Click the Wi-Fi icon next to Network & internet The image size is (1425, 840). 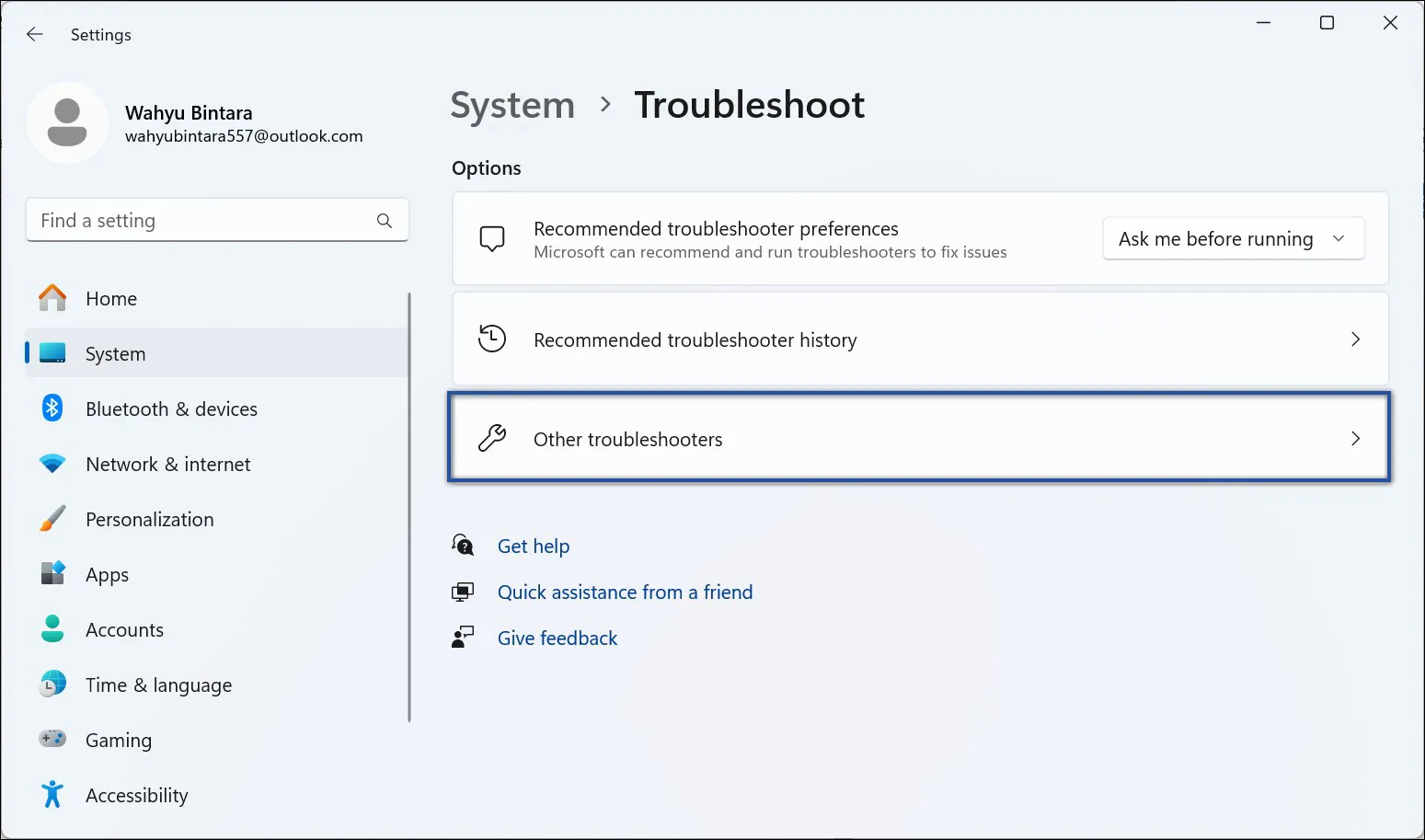pyautogui.click(x=52, y=464)
